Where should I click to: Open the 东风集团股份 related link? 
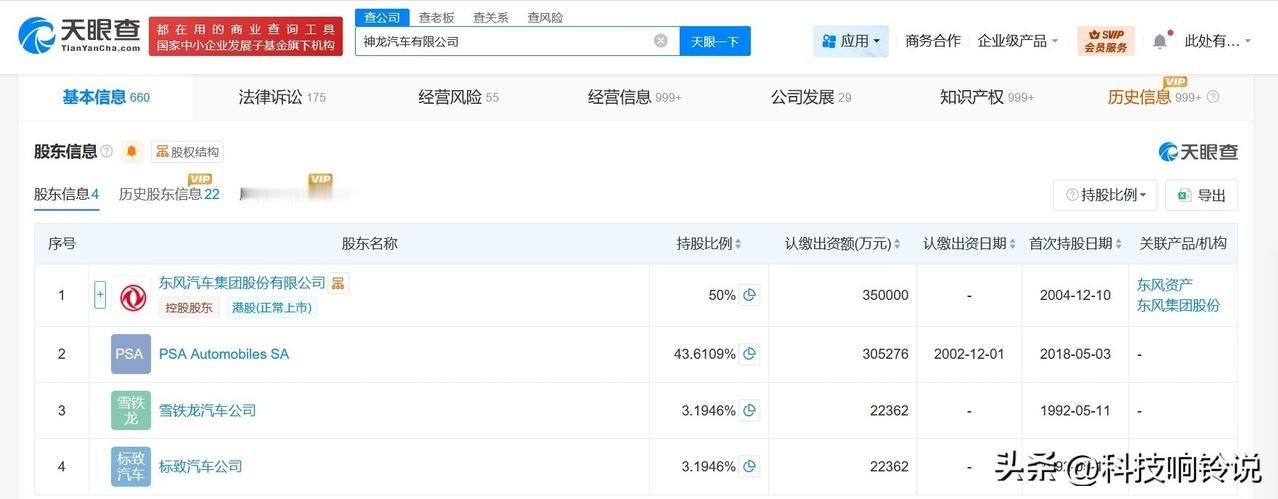pos(1178,305)
